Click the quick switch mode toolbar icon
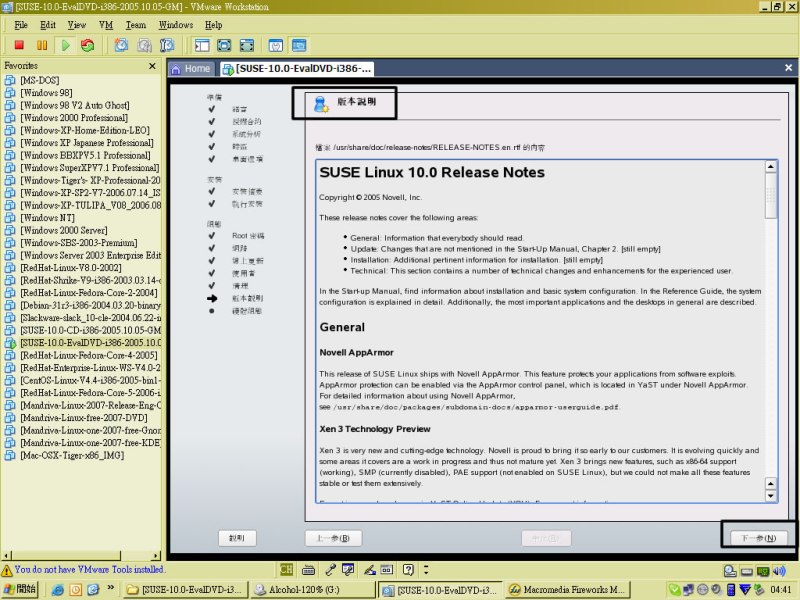 pyautogui.click(x=247, y=45)
